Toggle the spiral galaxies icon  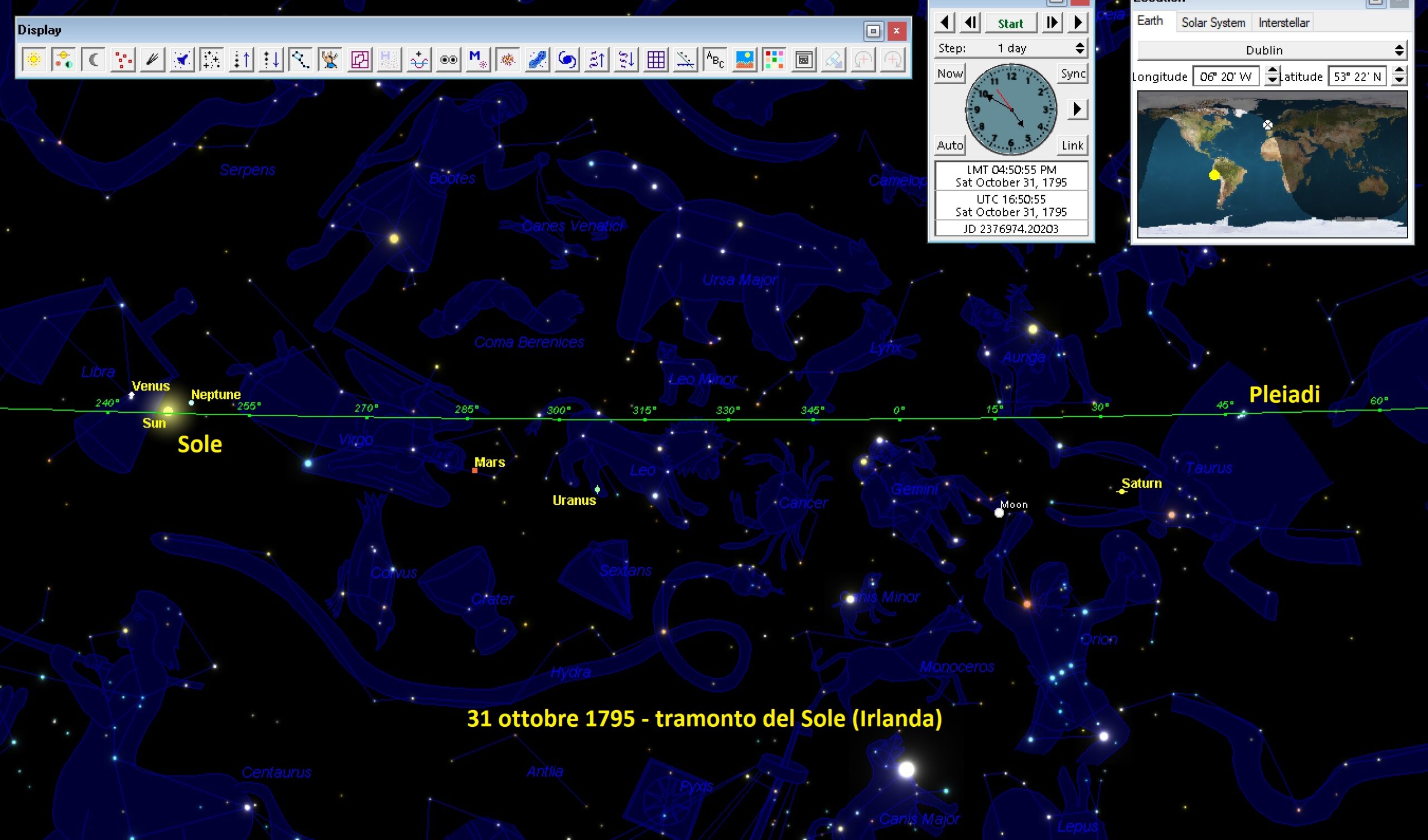pyautogui.click(x=567, y=60)
